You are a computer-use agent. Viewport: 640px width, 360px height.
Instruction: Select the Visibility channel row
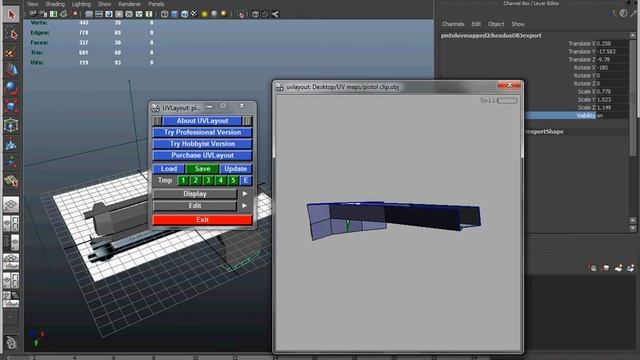pos(576,116)
